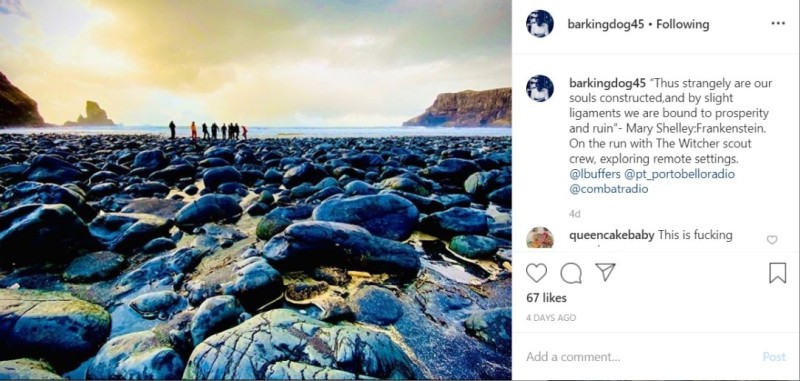Open the three-dot more options menu
This screenshot has width=800, height=381.
tap(778, 23)
